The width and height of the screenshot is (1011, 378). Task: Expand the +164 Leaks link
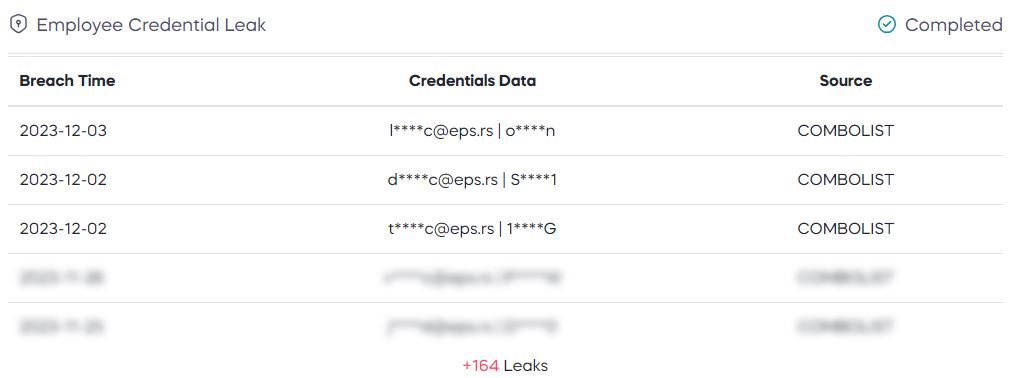pos(505,366)
